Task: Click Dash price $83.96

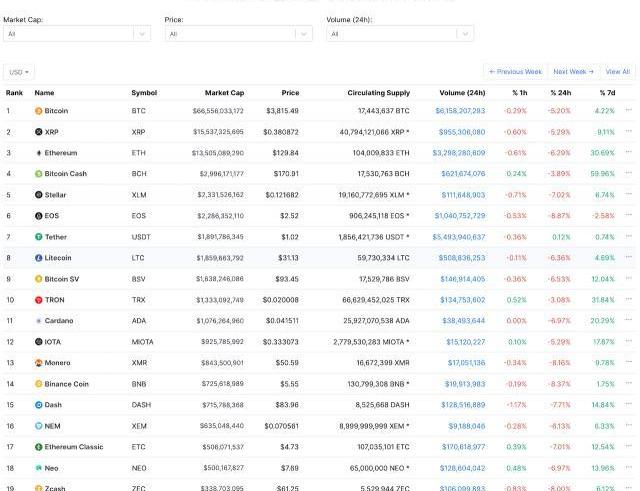Action: pyautogui.click(x=287, y=405)
